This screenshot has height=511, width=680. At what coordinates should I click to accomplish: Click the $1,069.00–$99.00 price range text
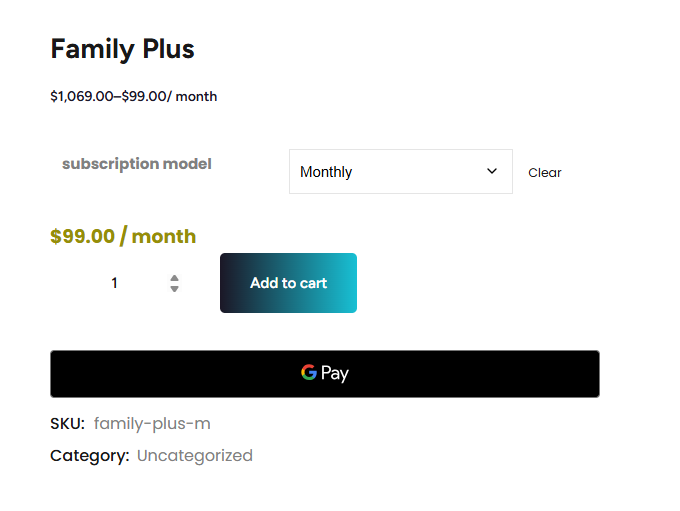(133, 97)
